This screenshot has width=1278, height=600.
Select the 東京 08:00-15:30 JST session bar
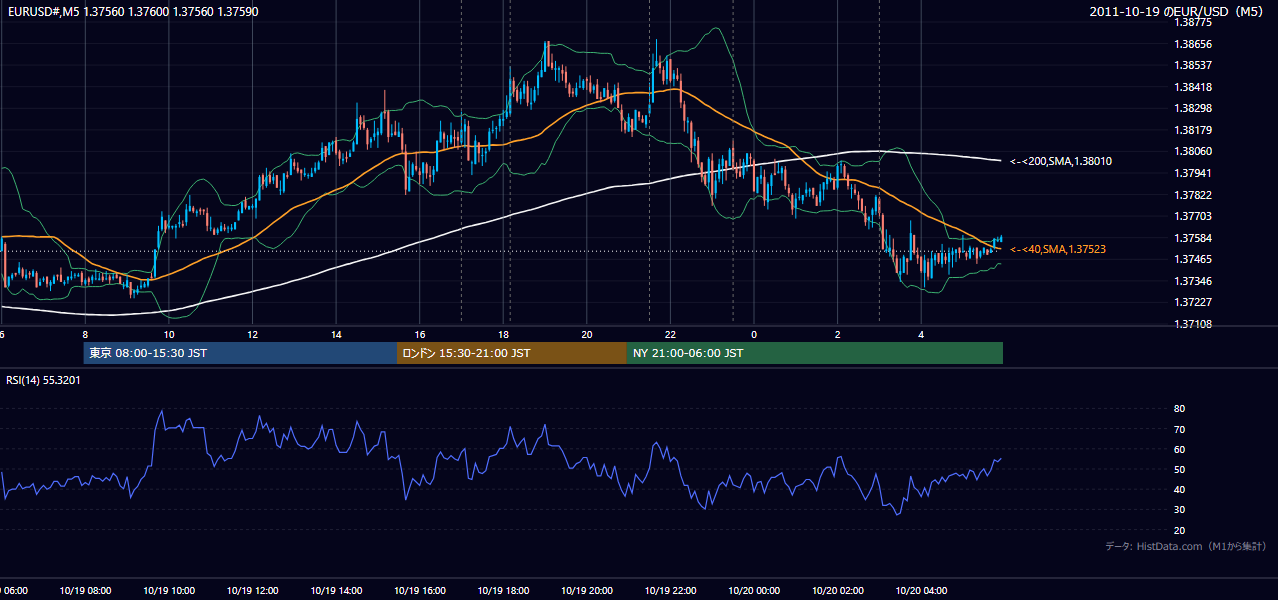241,353
